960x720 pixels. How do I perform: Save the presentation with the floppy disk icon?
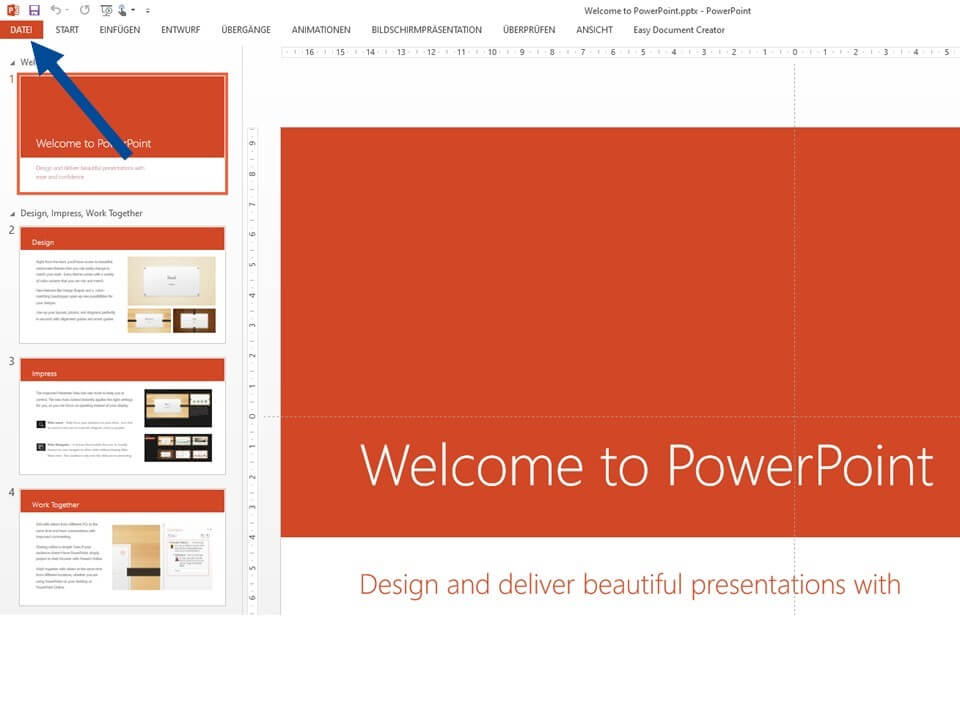34,10
